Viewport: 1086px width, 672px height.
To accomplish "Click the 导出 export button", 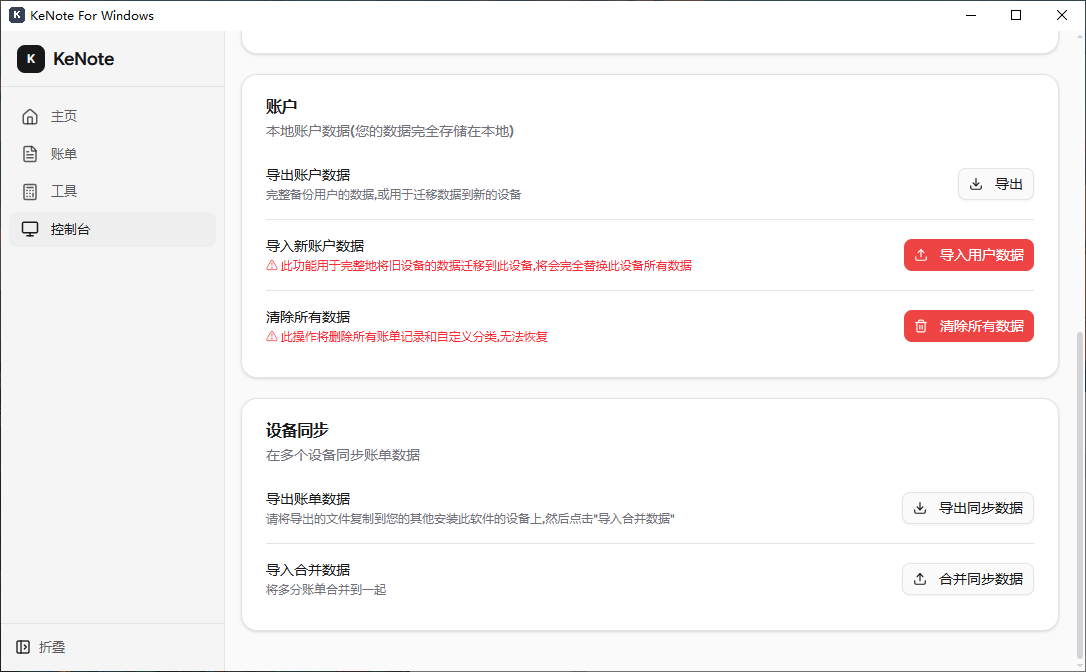I will pyautogui.click(x=995, y=184).
